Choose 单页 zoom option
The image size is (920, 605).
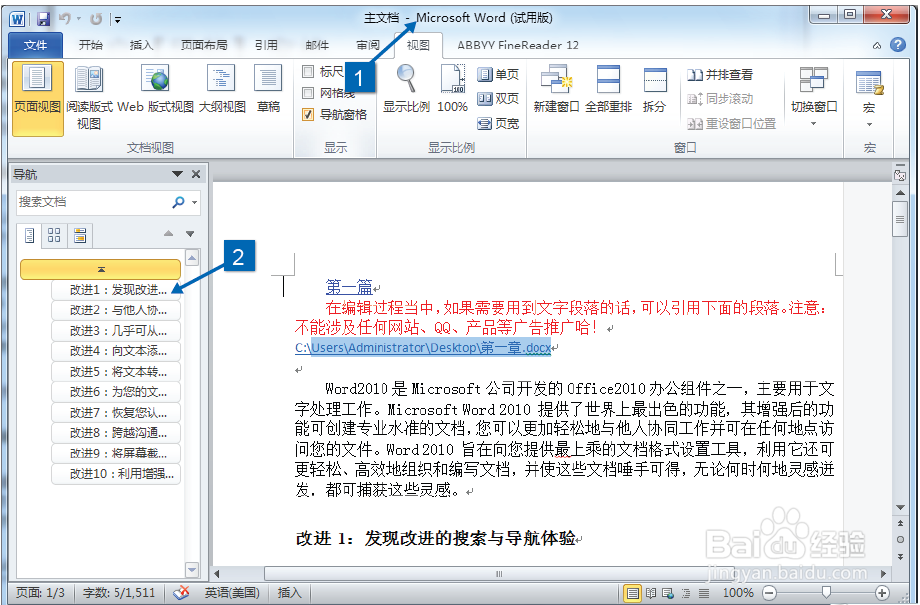coord(498,75)
